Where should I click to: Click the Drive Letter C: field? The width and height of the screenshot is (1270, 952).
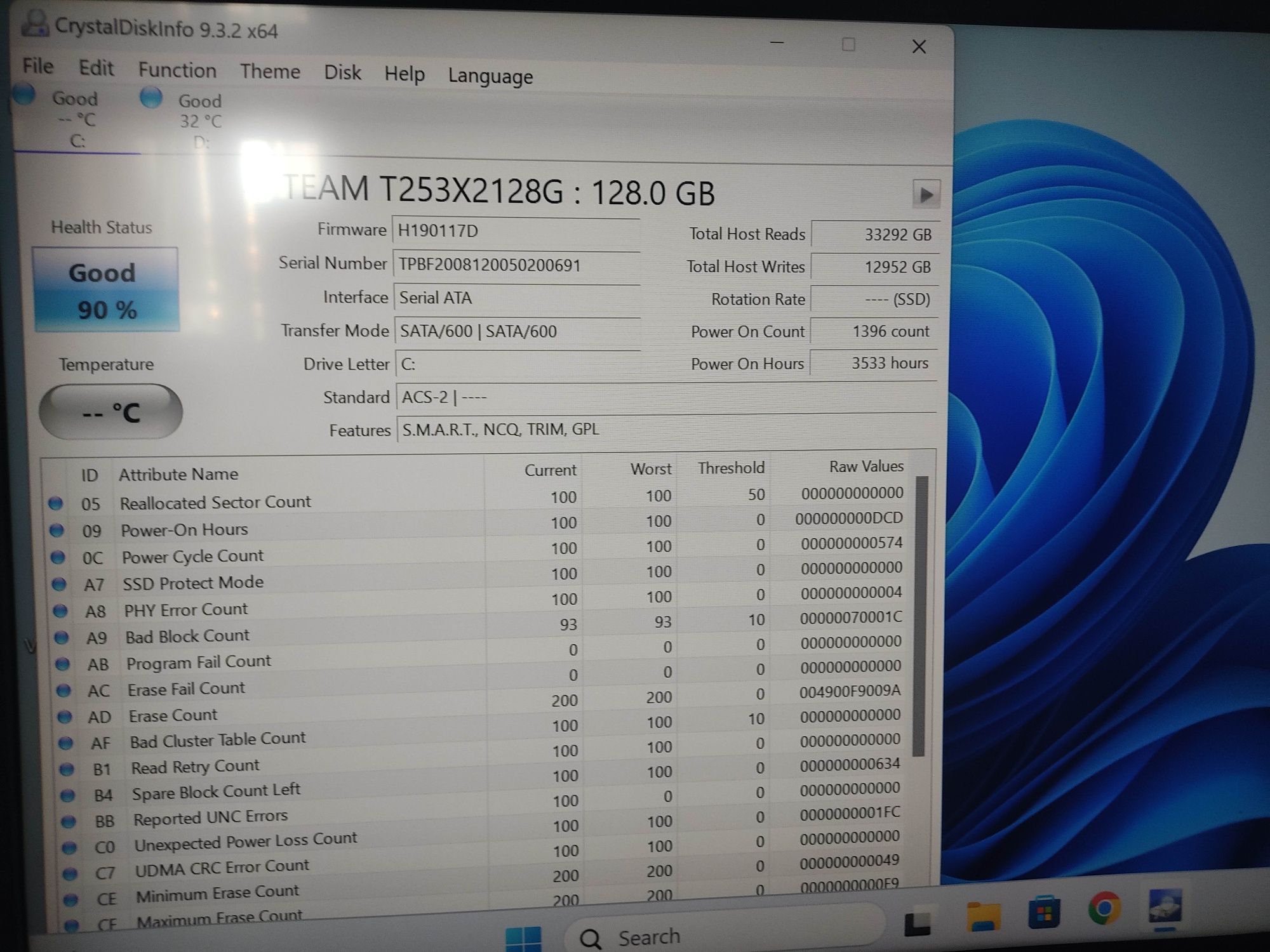pos(517,364)
